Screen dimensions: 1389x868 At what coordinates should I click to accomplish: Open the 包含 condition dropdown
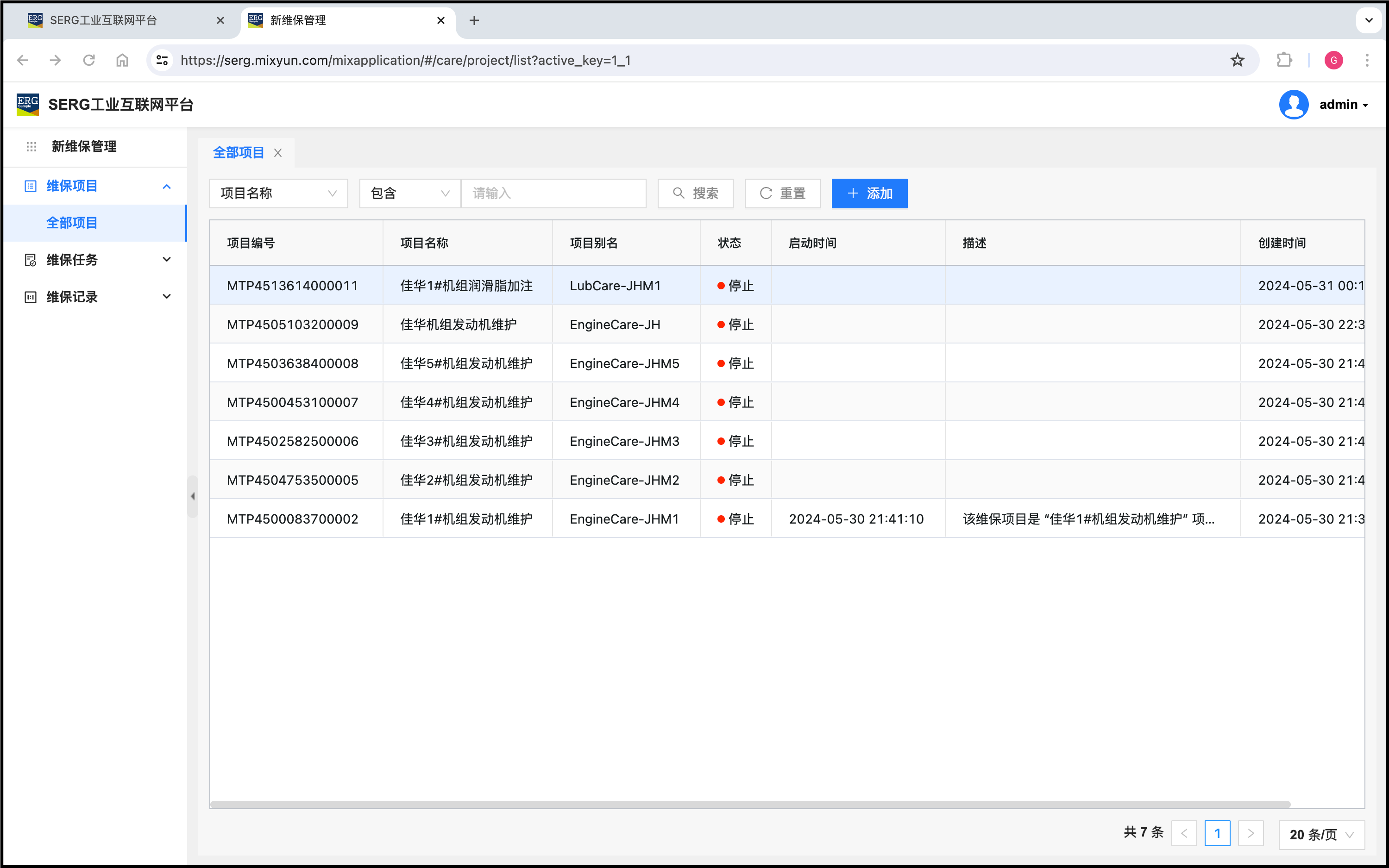[x=409, y=194]
